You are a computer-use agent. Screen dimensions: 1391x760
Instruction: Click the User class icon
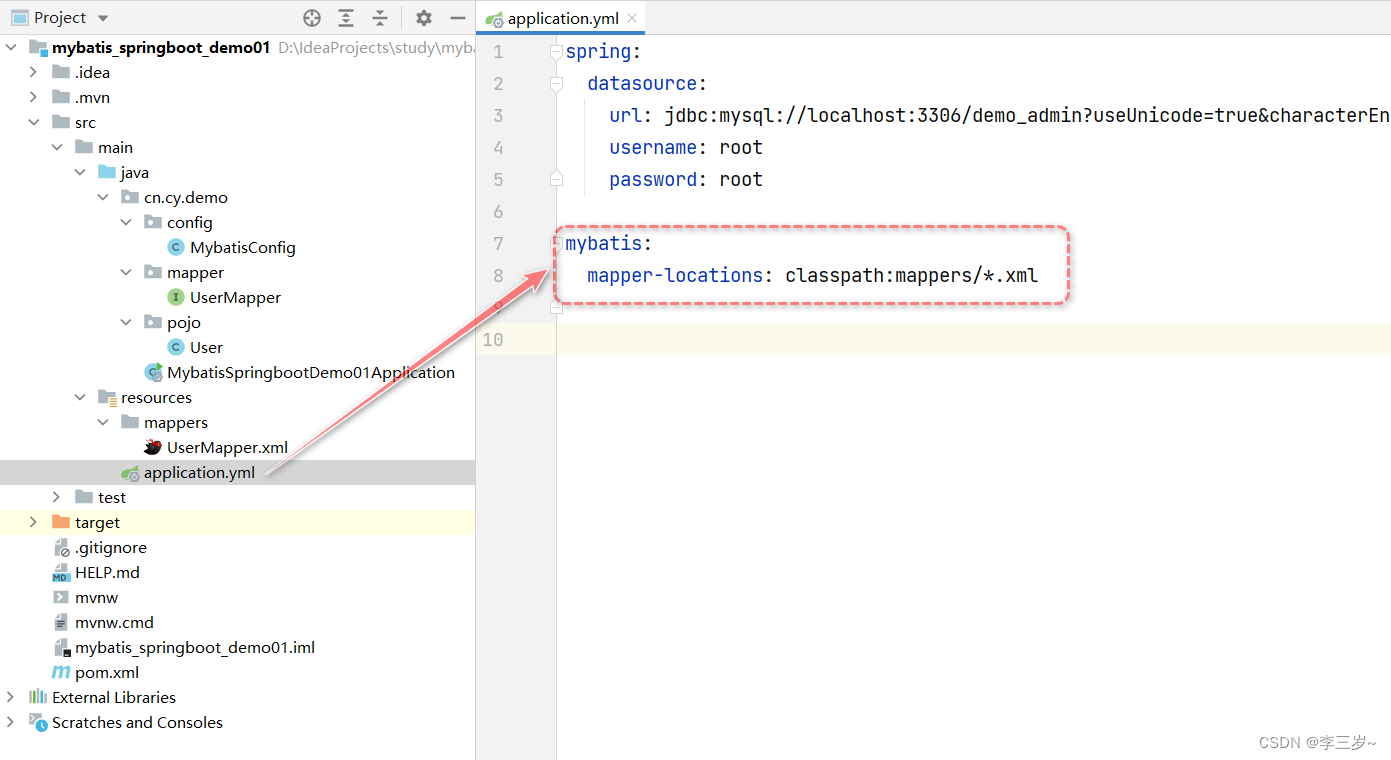pyautogui.click(x=176, y=347)
